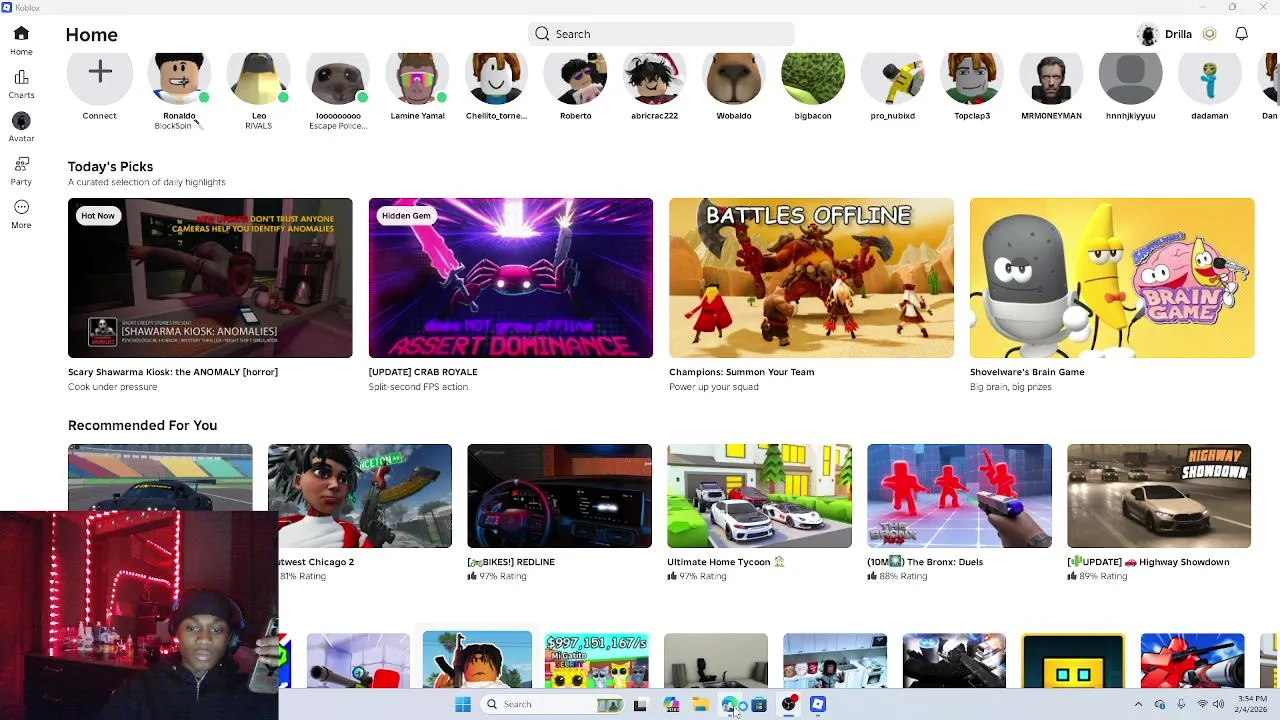Image resolution: width=1280 pixels, height=720 pixels.
Task: Open friend hnnhjkiyyuu's avatar
Action: coord(1130,78)
